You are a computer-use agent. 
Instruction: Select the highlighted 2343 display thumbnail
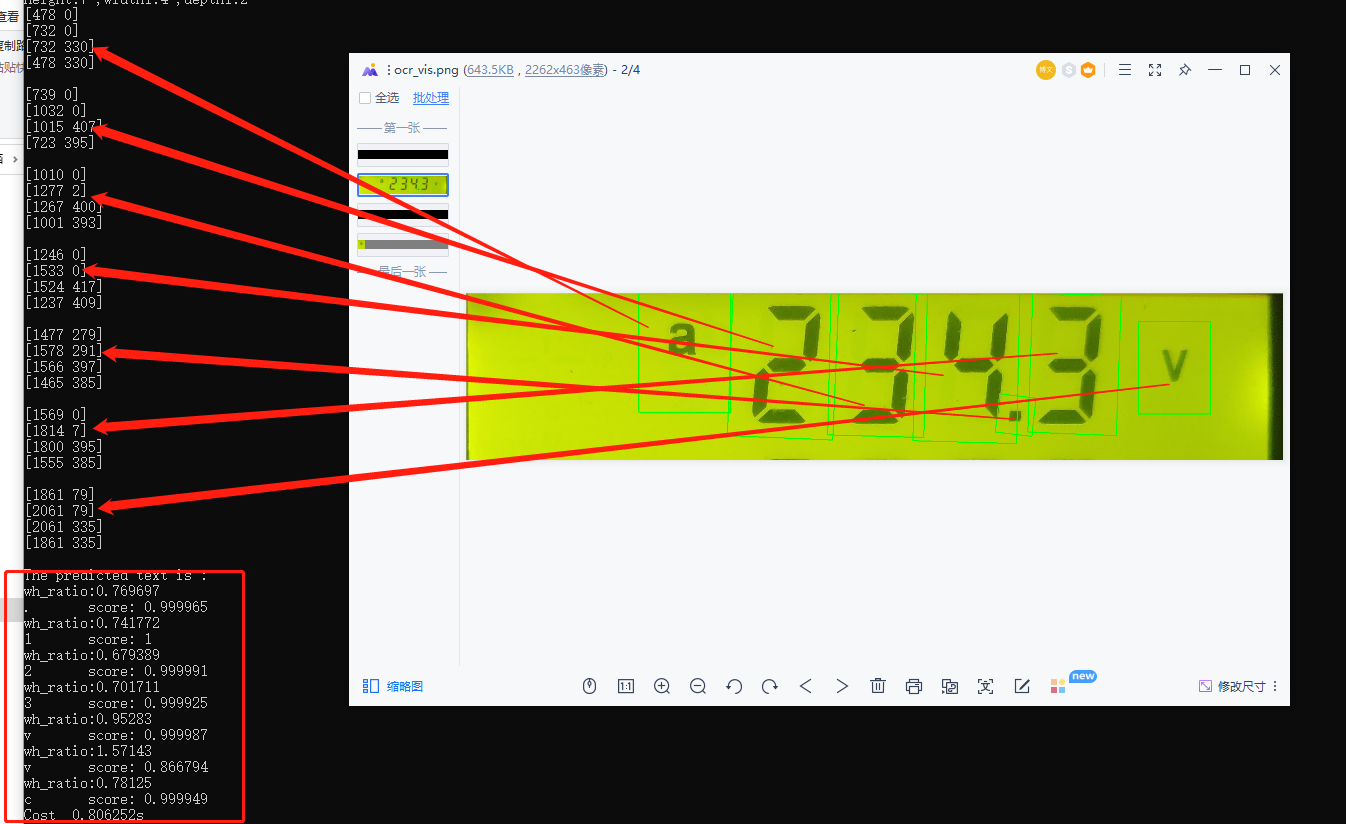click(x=402, y=184)
